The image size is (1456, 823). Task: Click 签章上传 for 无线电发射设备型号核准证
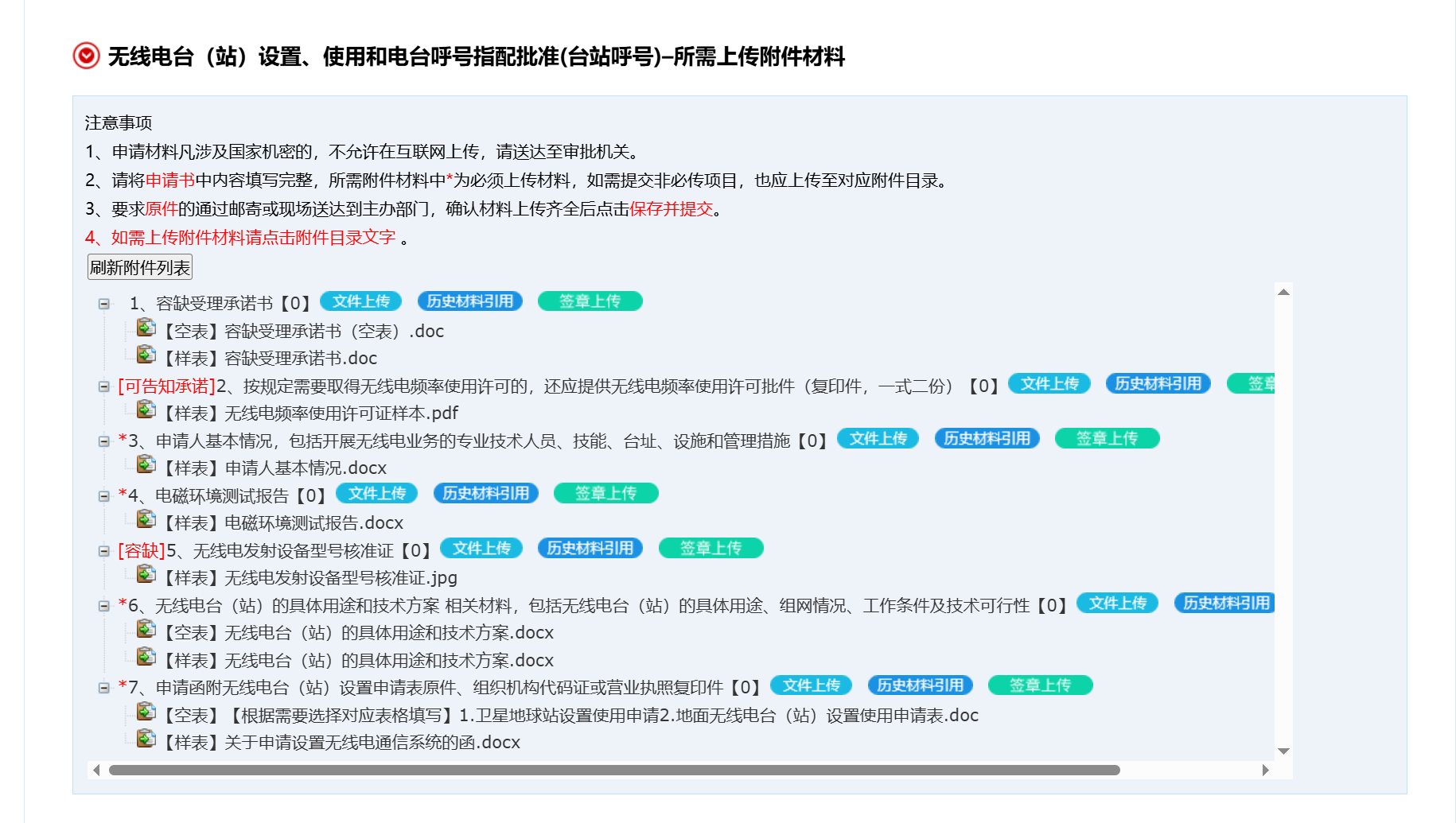click(x=710, y=549)
